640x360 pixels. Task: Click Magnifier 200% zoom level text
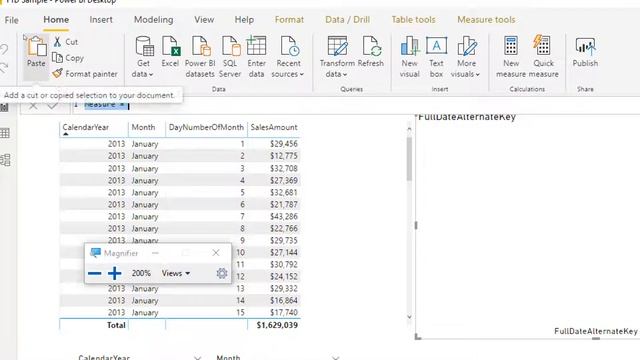(x=141, y=273)
